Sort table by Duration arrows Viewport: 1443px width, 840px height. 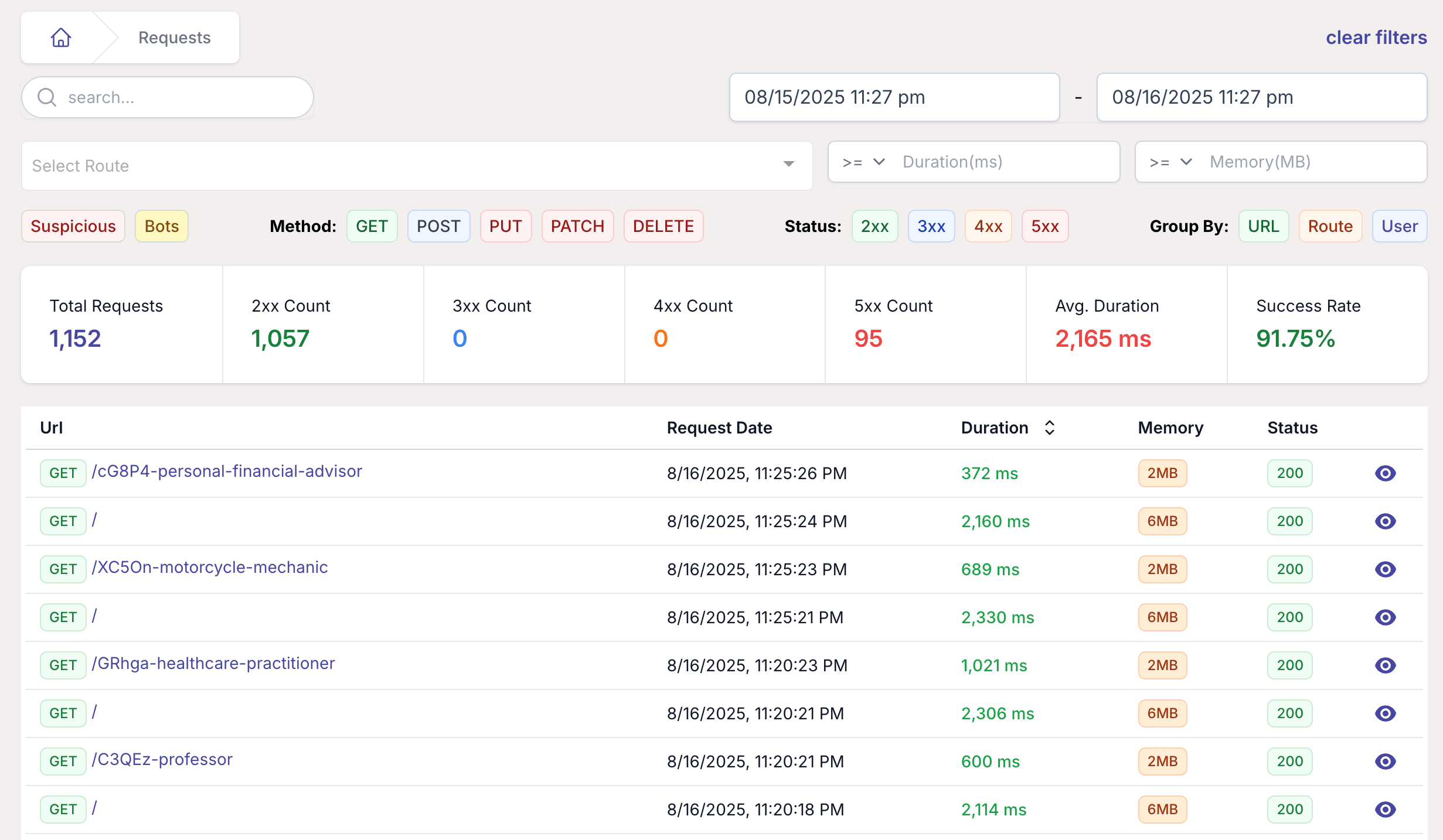point(1050,428)
